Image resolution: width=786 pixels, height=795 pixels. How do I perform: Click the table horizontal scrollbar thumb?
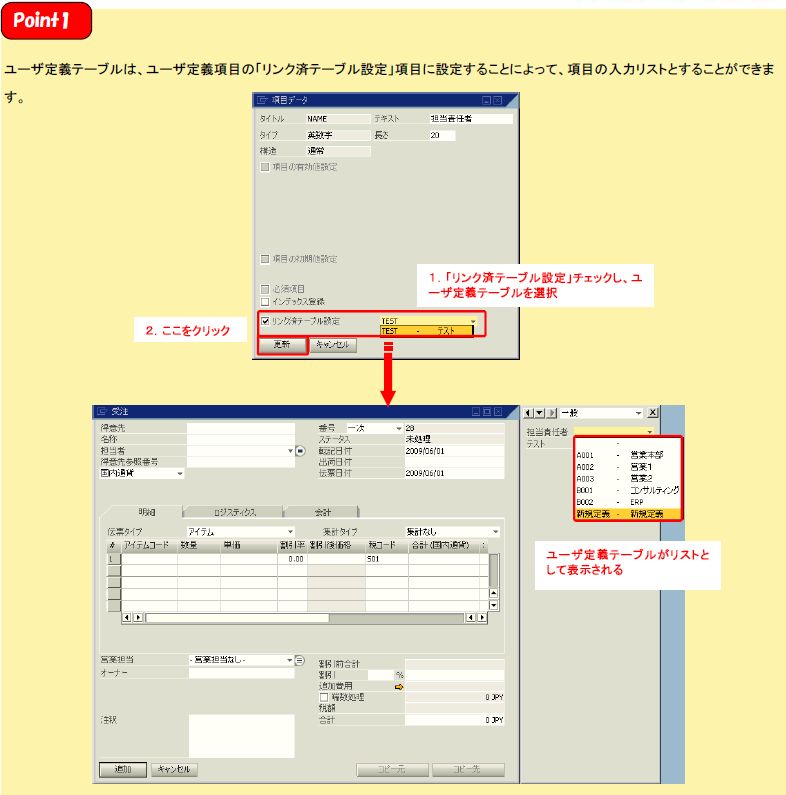click(237, 618)
